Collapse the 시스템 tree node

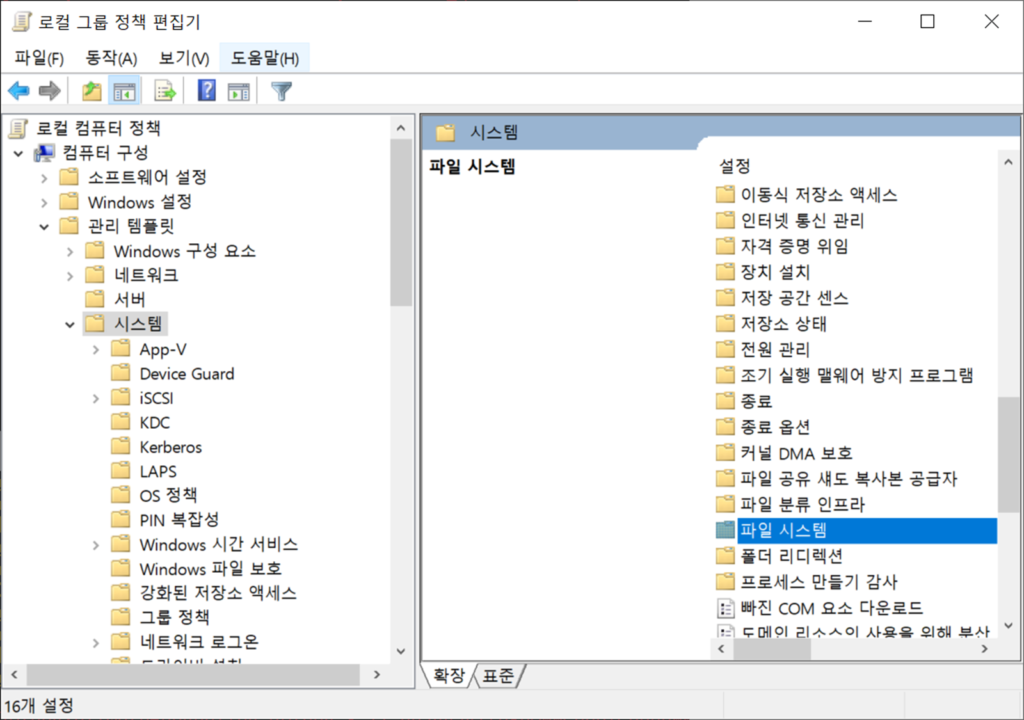pos(70,324)
